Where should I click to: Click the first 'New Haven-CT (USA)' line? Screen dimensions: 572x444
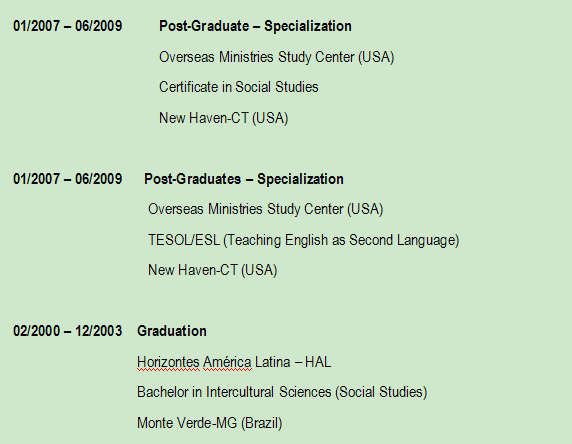coord(224,118)
